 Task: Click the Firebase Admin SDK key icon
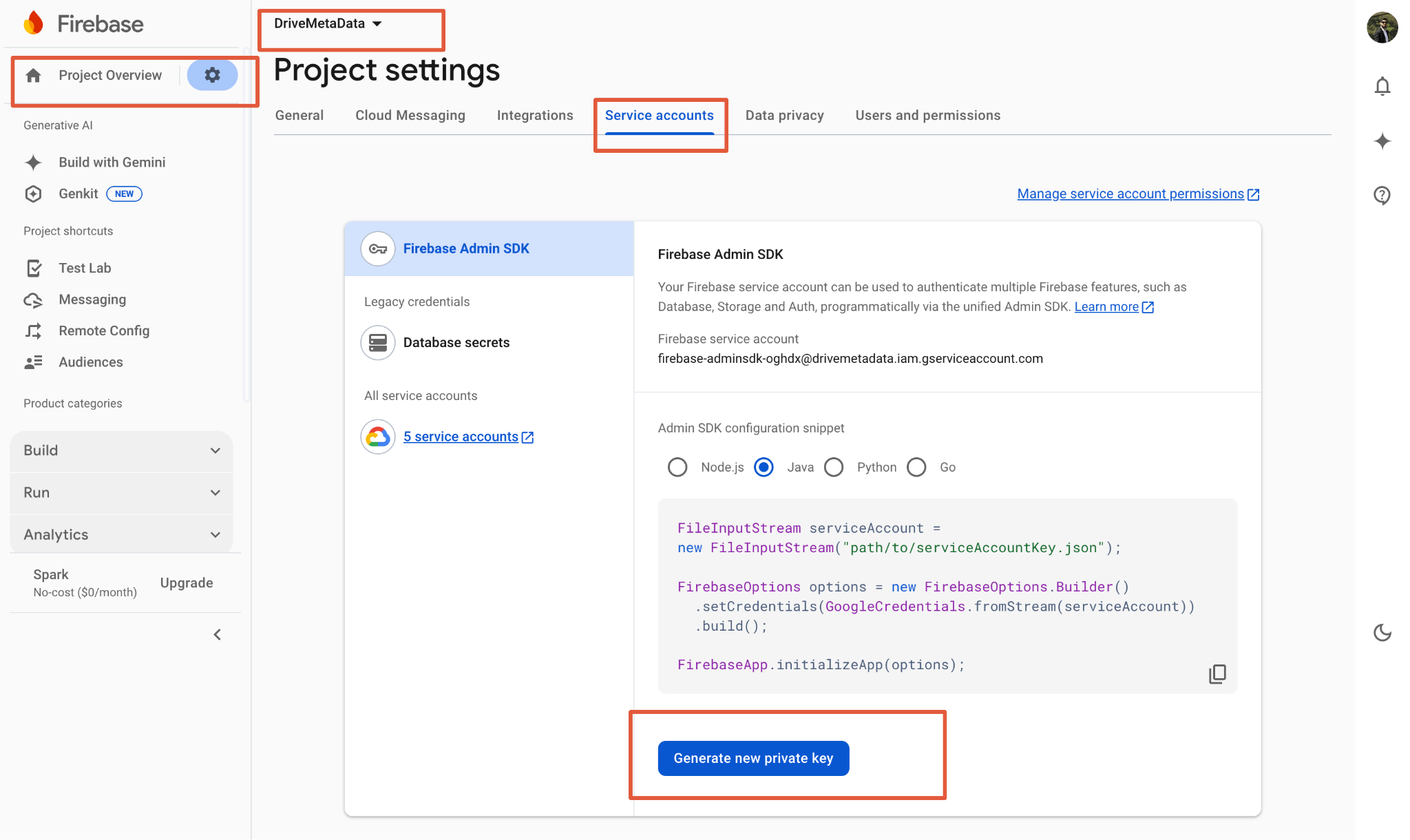click(378, 249)
